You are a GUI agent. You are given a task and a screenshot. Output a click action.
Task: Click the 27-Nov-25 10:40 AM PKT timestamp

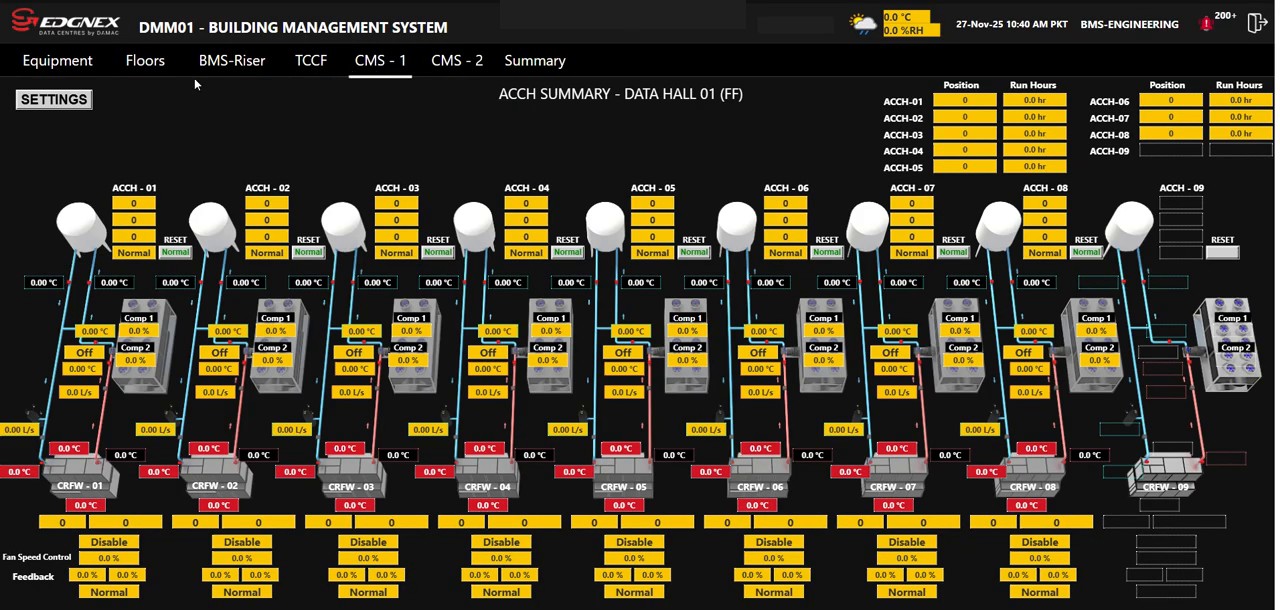click(x=1011, y=24)
